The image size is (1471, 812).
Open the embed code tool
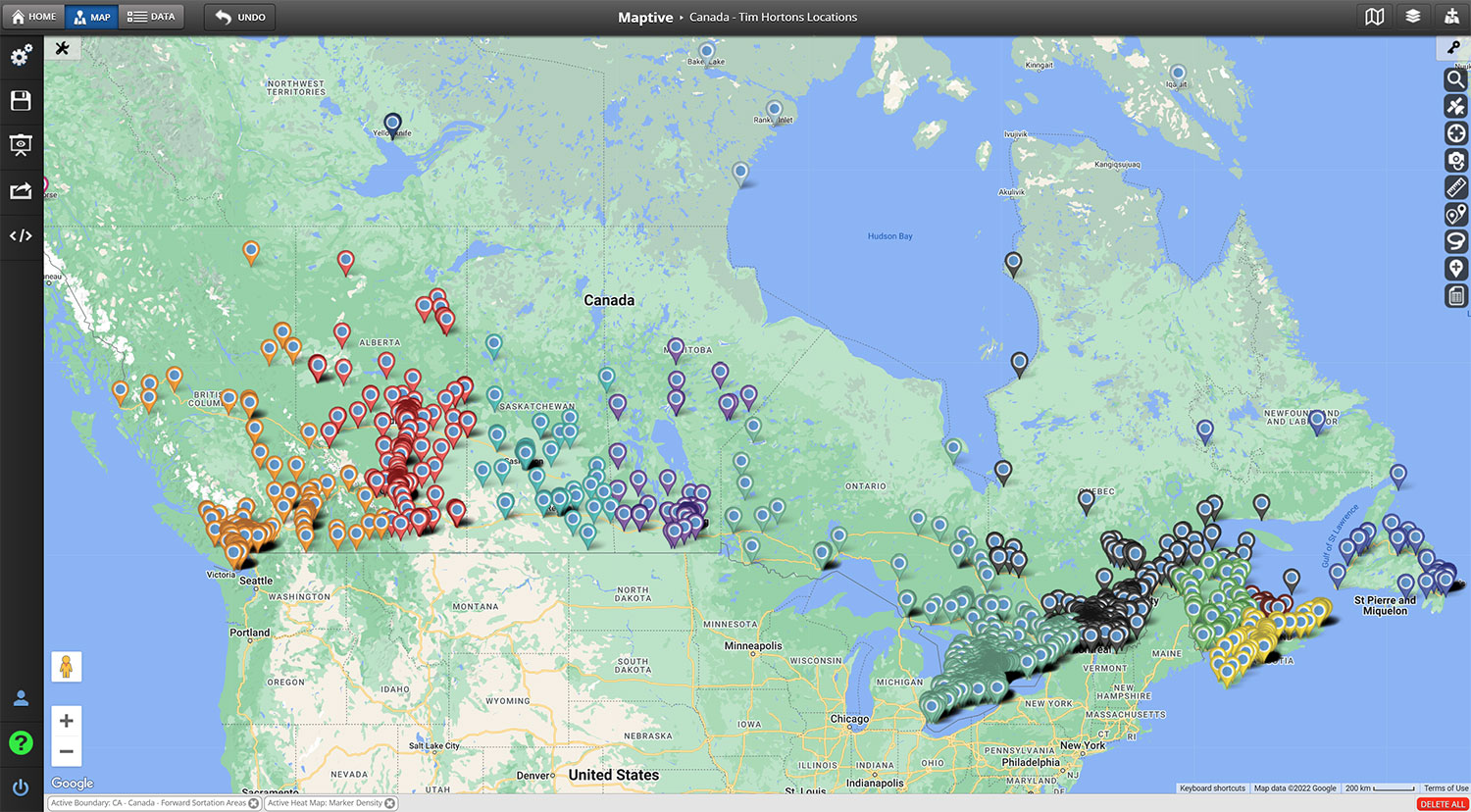(21, 235)
